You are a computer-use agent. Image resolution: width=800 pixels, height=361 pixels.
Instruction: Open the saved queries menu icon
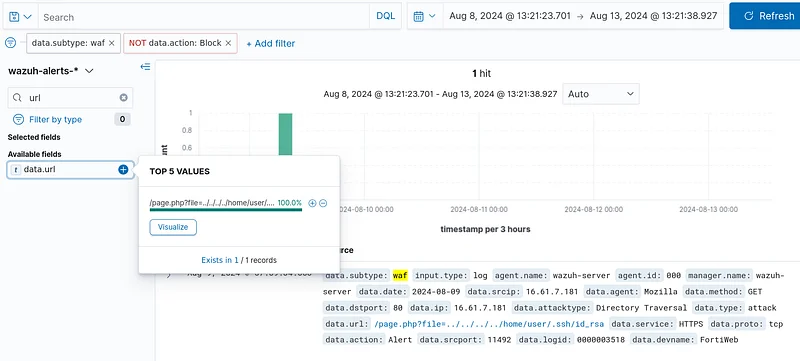point(20,17)
